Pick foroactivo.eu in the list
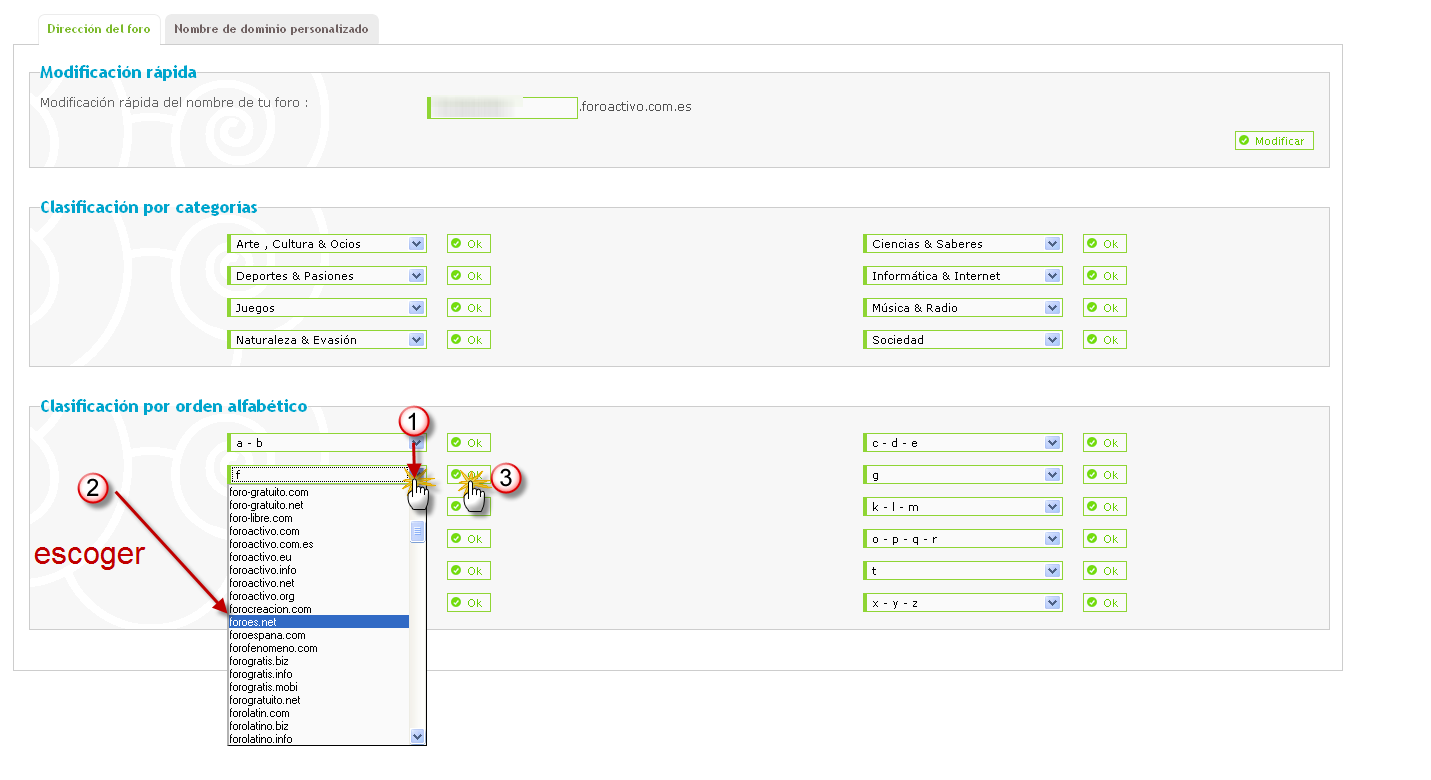Viewport: 1431px width, 780px height. [318, 557]
